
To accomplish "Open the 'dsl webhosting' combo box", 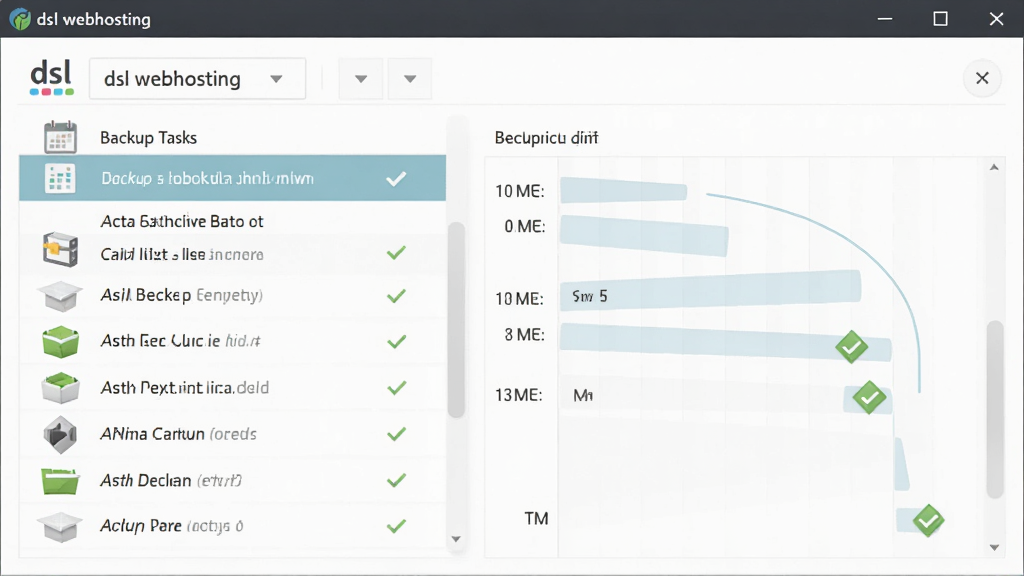I will (197, 79).
